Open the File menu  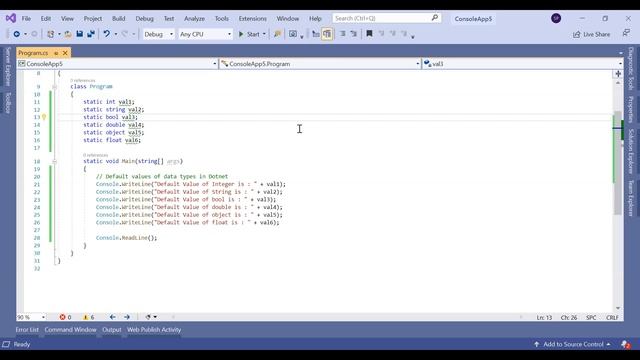pos(26,19)
